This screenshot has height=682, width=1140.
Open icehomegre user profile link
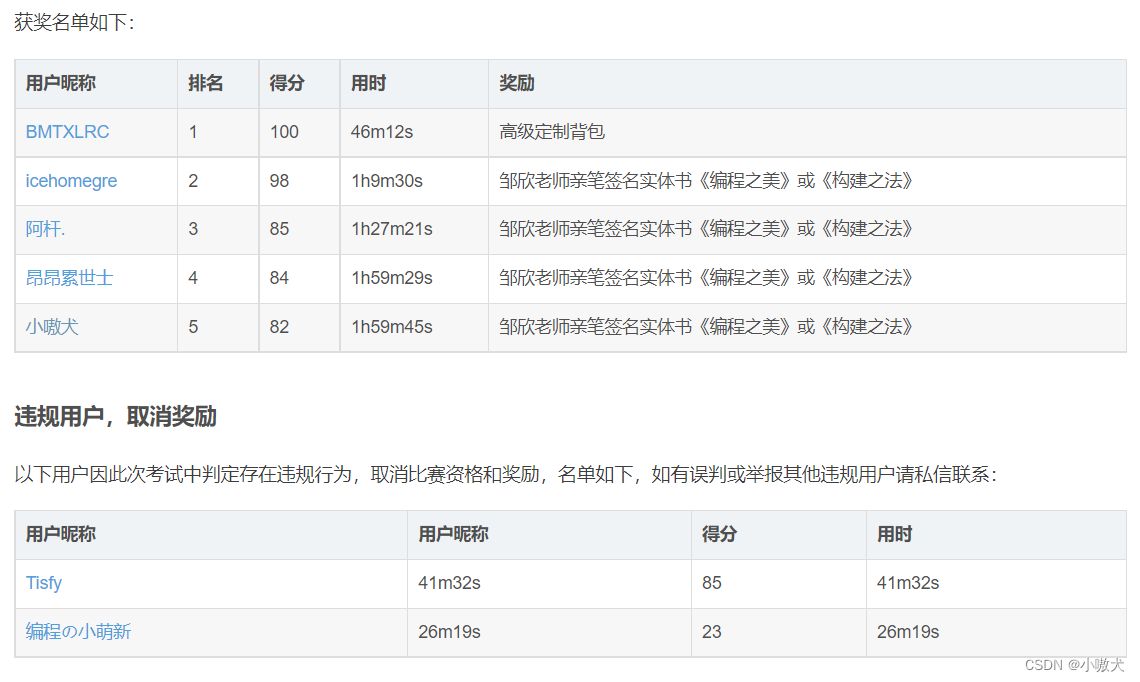(x=71, y=180)
